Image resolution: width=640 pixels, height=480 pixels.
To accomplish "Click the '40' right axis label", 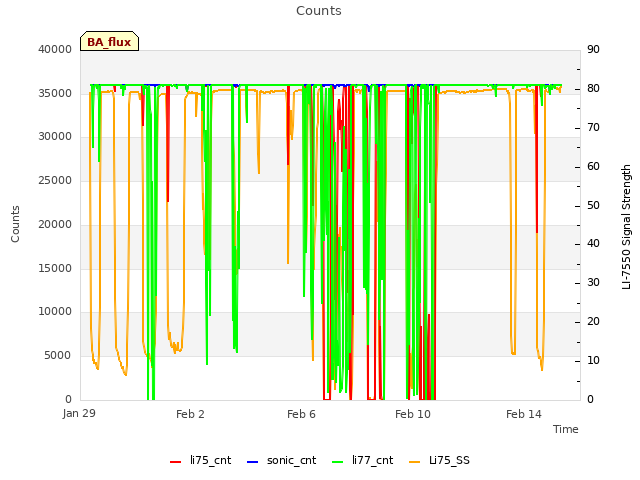I will (593, 244).
